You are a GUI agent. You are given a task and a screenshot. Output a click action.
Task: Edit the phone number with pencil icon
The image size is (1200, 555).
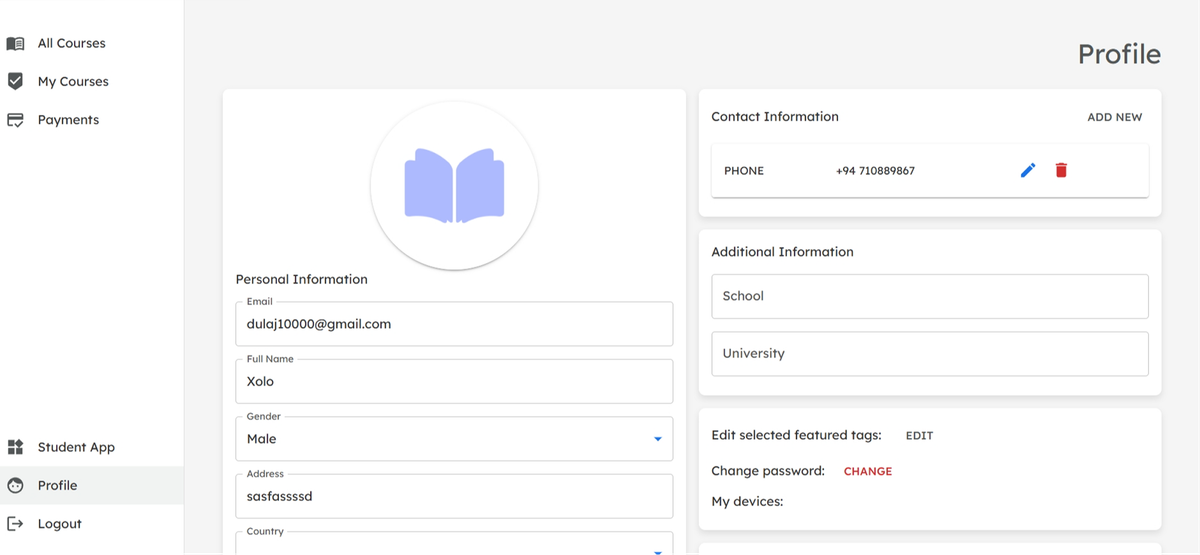(1028, 171)
